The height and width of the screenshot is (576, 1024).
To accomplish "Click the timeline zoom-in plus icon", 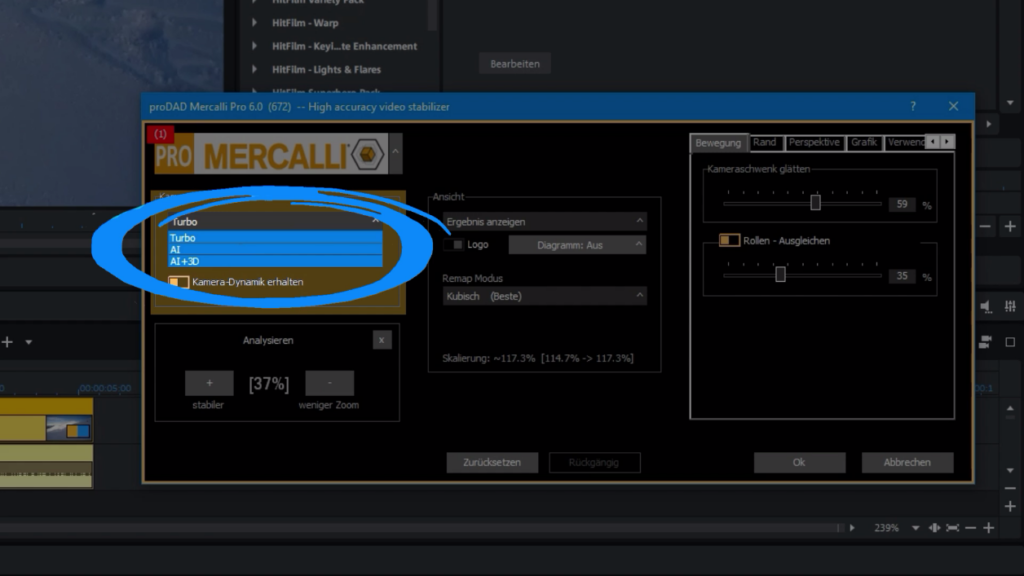I will pos(989,528).
